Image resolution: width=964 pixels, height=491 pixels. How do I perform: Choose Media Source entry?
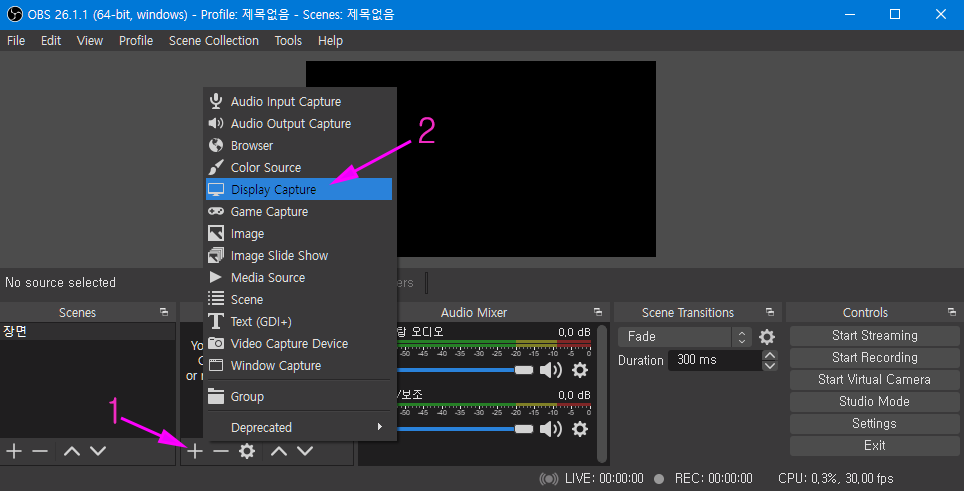[x=299, y=278]
